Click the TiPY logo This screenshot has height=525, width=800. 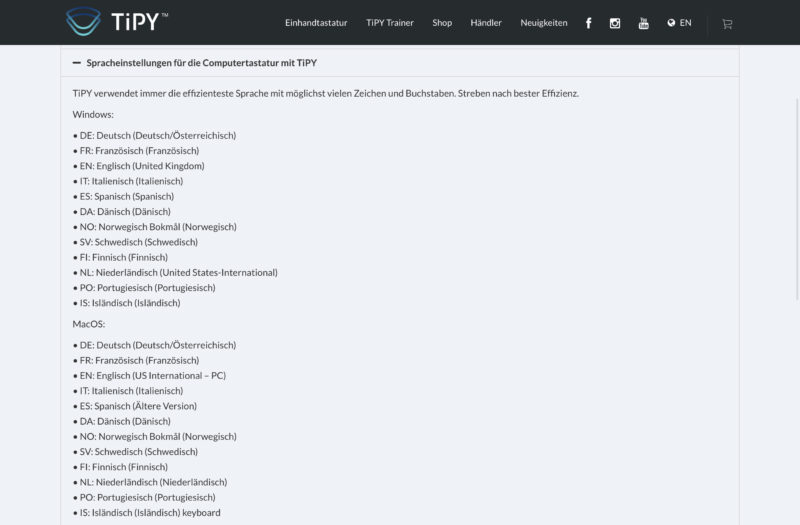tap(117, 21)
